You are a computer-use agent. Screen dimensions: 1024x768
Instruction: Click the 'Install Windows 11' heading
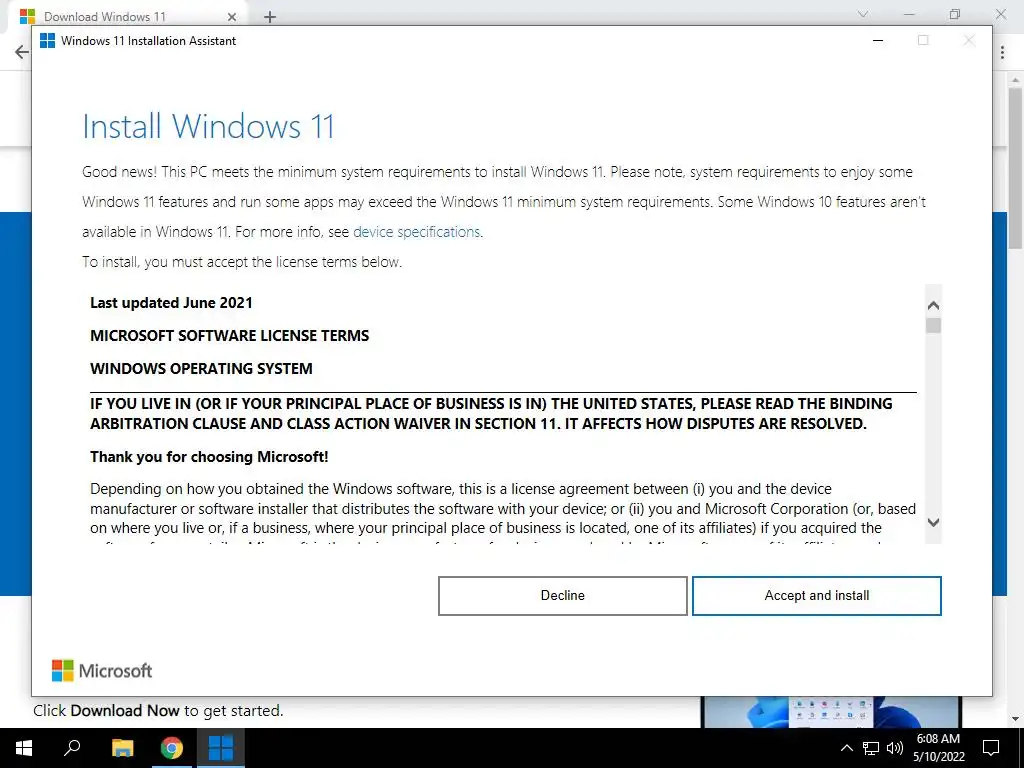[x=208, y=126]
